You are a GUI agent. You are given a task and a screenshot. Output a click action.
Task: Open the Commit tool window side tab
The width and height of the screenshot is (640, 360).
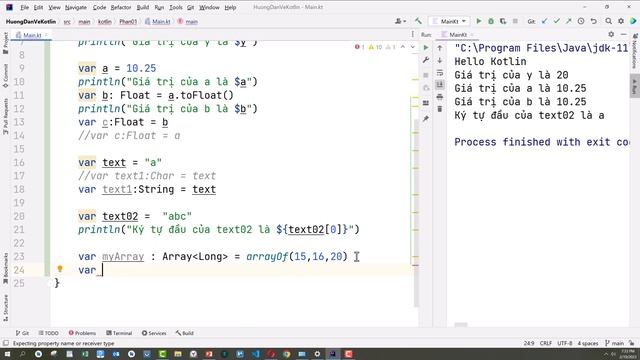[5, 76]
